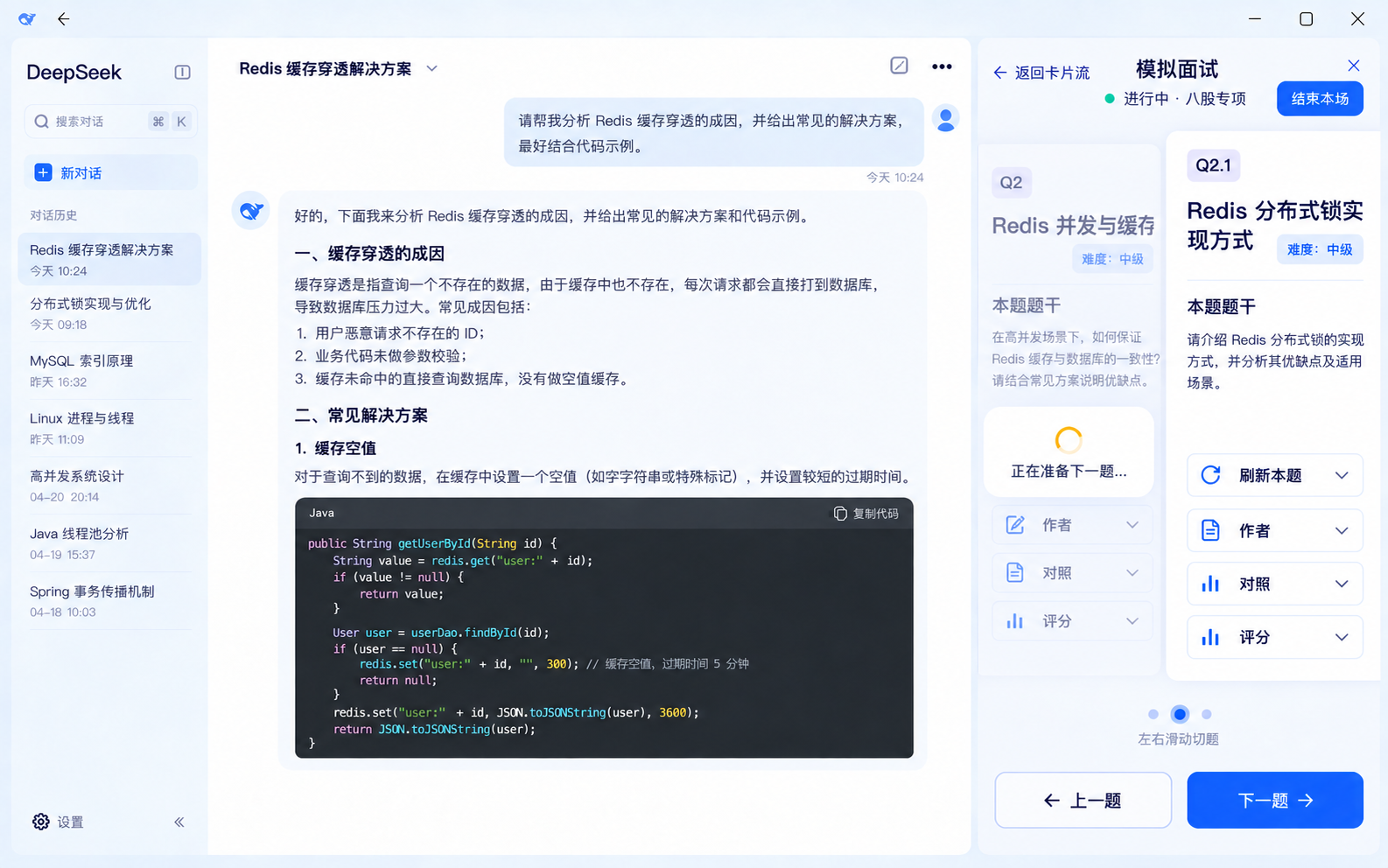Screen dimensions: 1388x868
Task: Click the DeepSeek whale logo in title bar
Action: pos(27,19)
